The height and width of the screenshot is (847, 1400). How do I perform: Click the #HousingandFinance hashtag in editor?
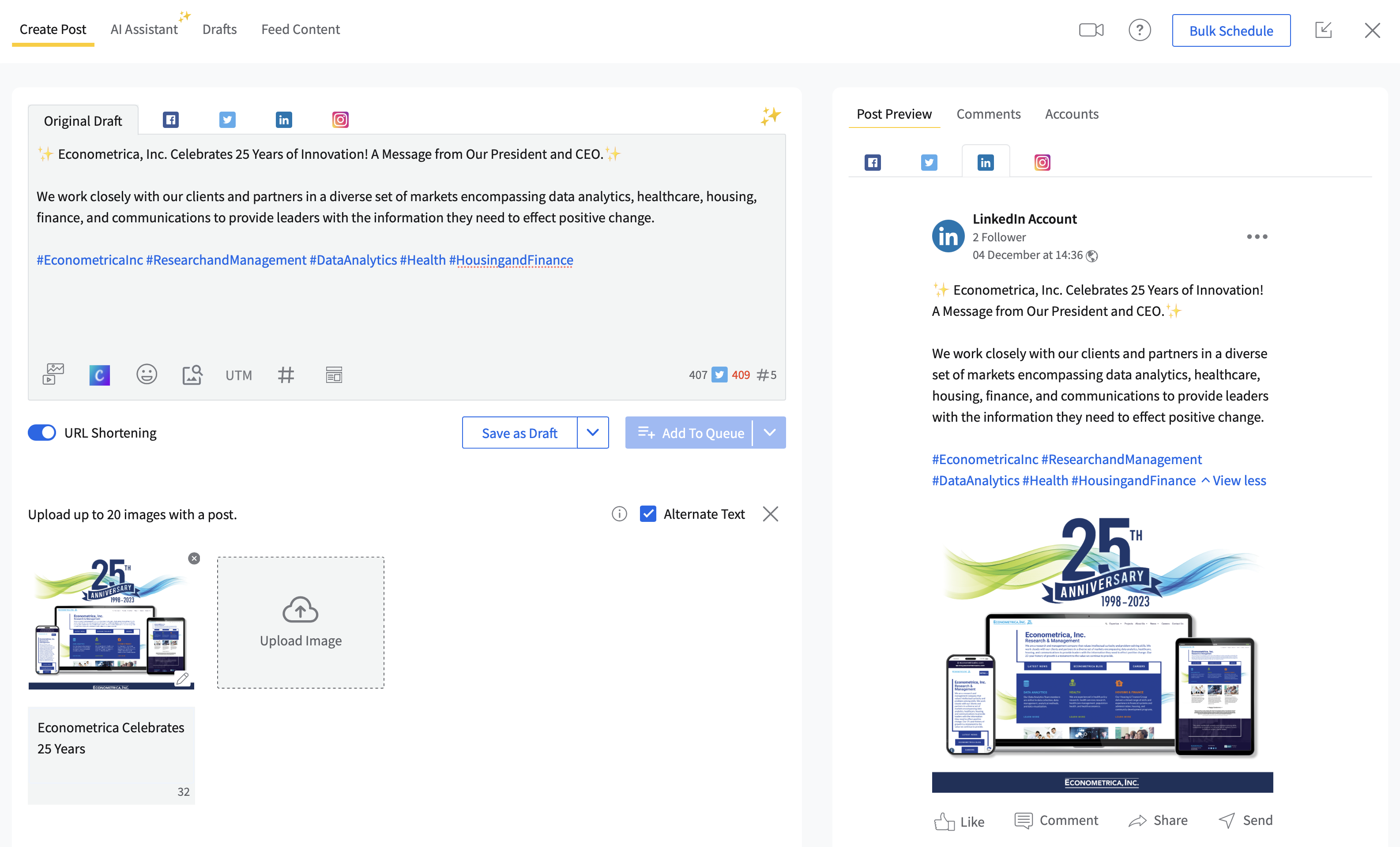point(511,259)
